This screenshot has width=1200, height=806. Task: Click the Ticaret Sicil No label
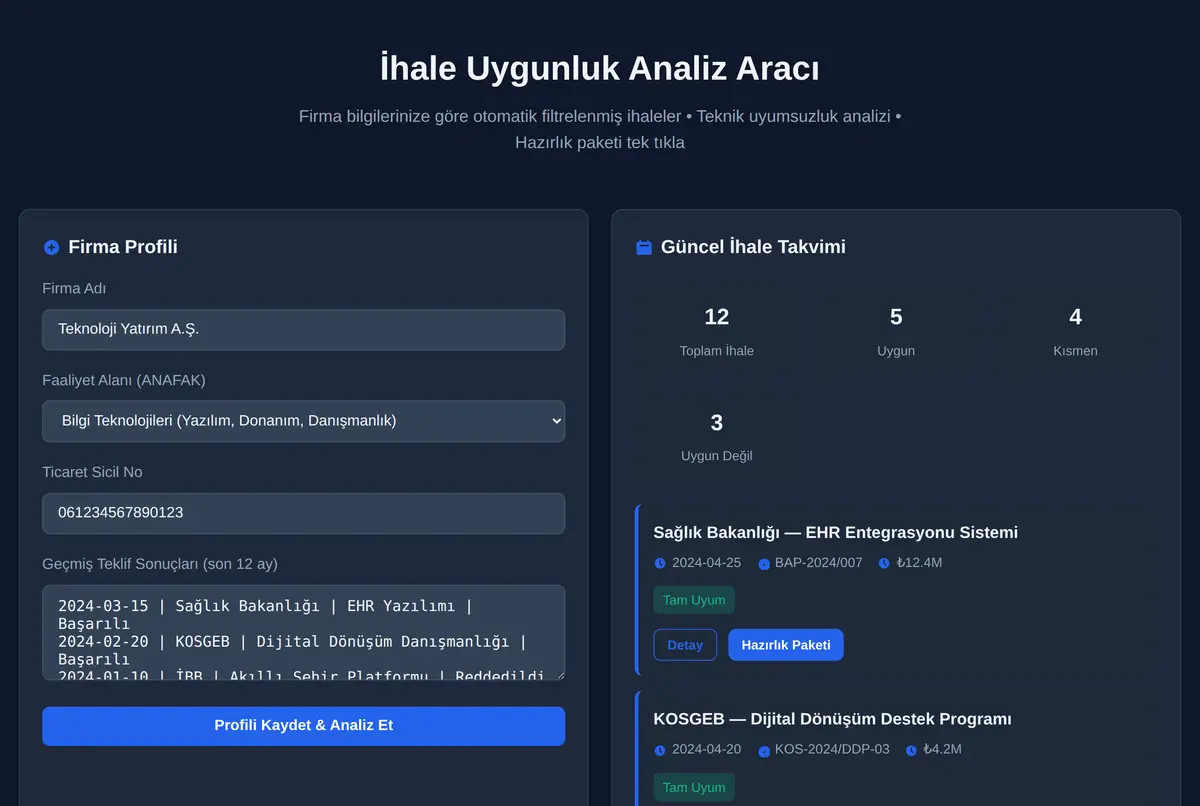point(92,473)
